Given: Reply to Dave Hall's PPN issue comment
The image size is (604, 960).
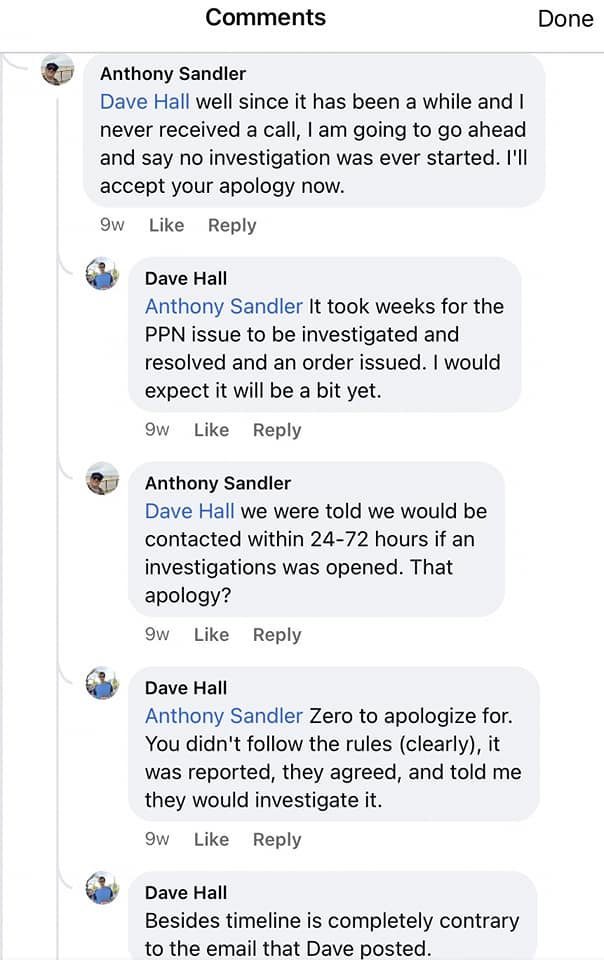Looking at the screenshot, I should 277,430.
